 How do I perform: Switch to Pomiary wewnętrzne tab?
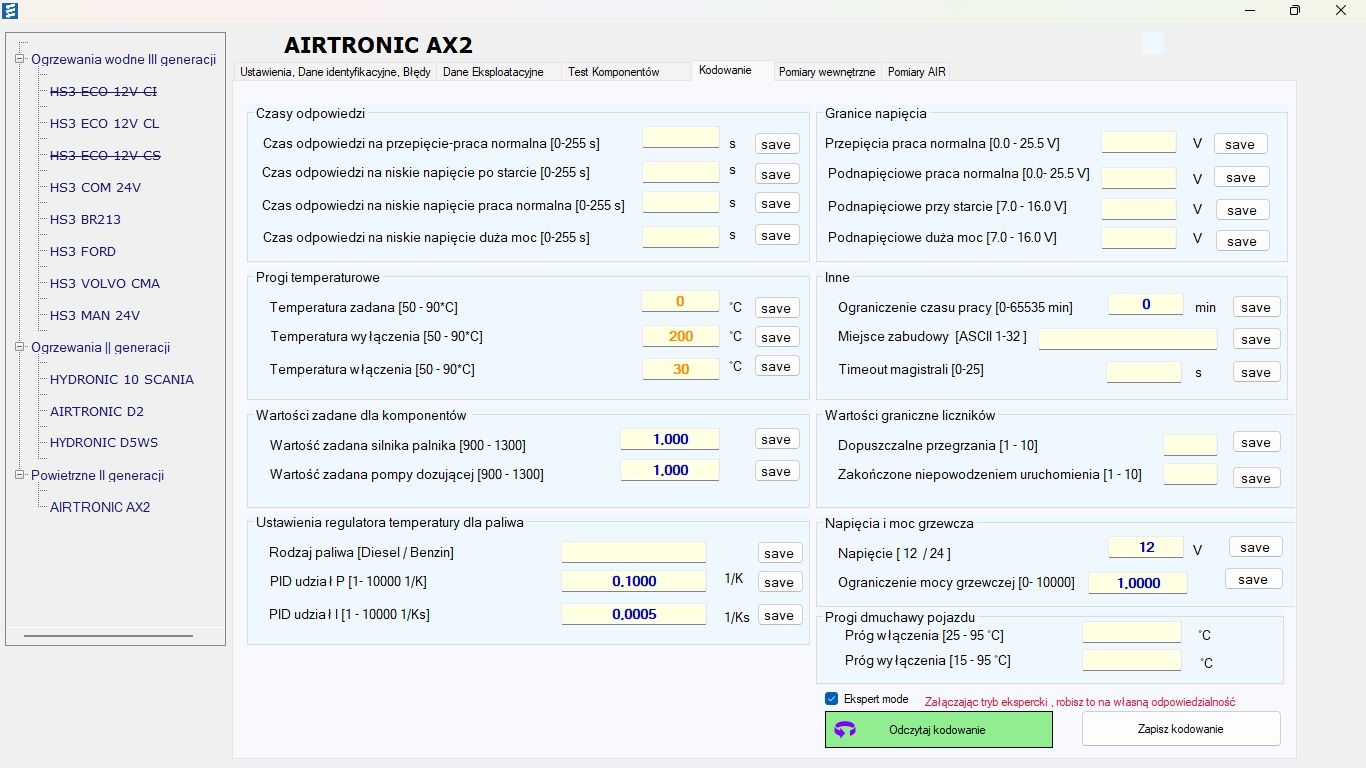pyautogui.click(x=827, y=72)
